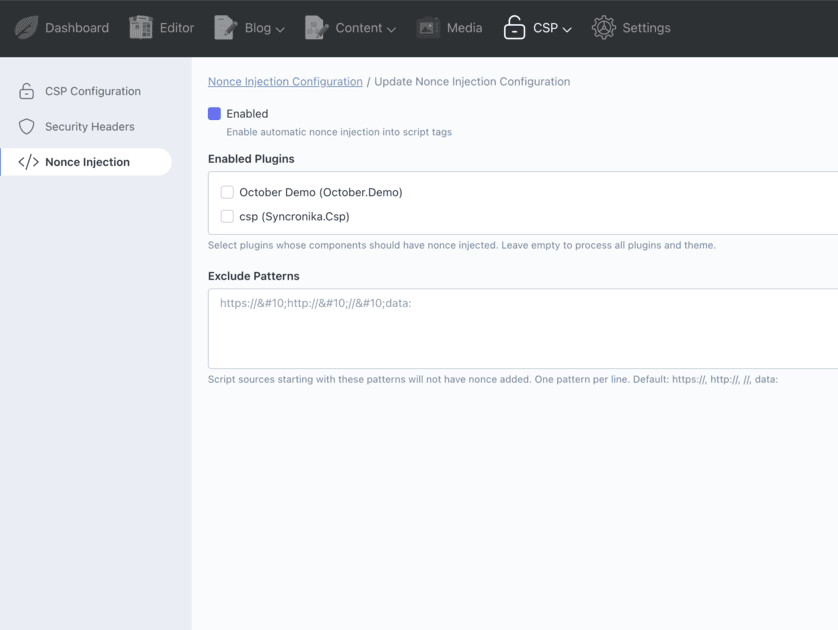Image resolution: width=838 pixels, height=630 pixels.
Task: Check the csp (Syncronika.Csp) plugin checkbox
Action: click(227, 216)
